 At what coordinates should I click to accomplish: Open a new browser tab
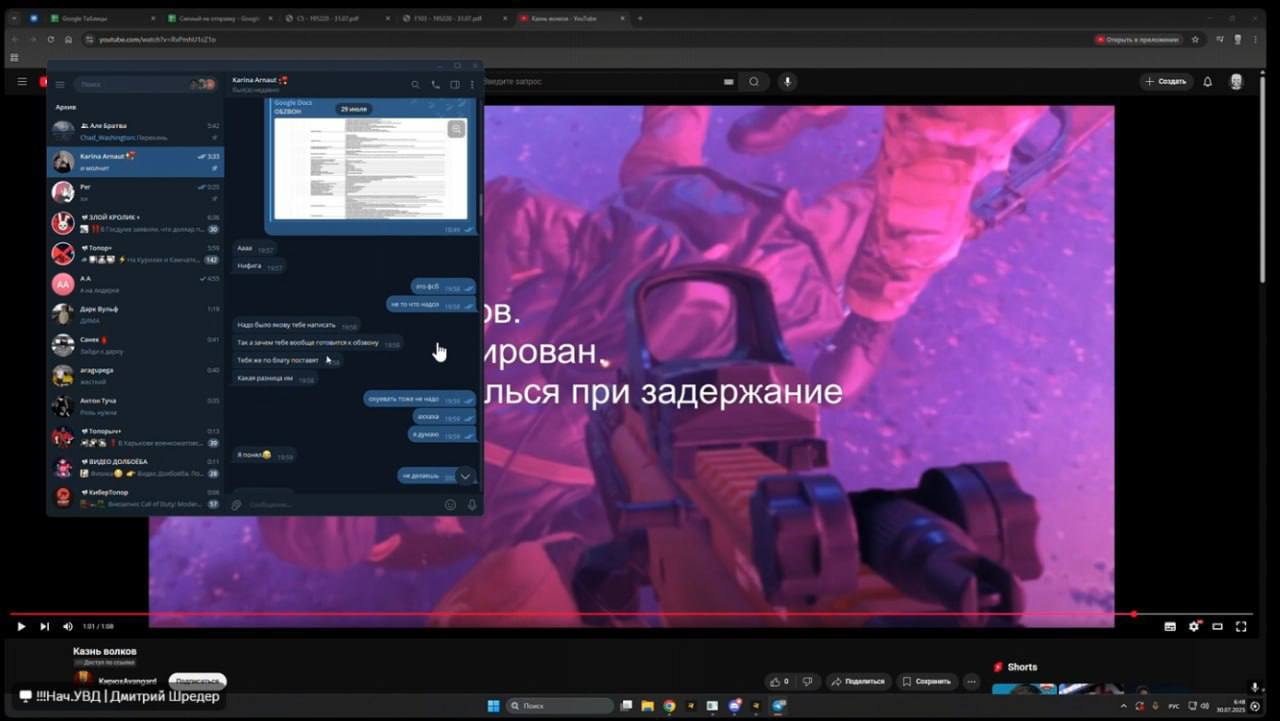coord(640,18)
